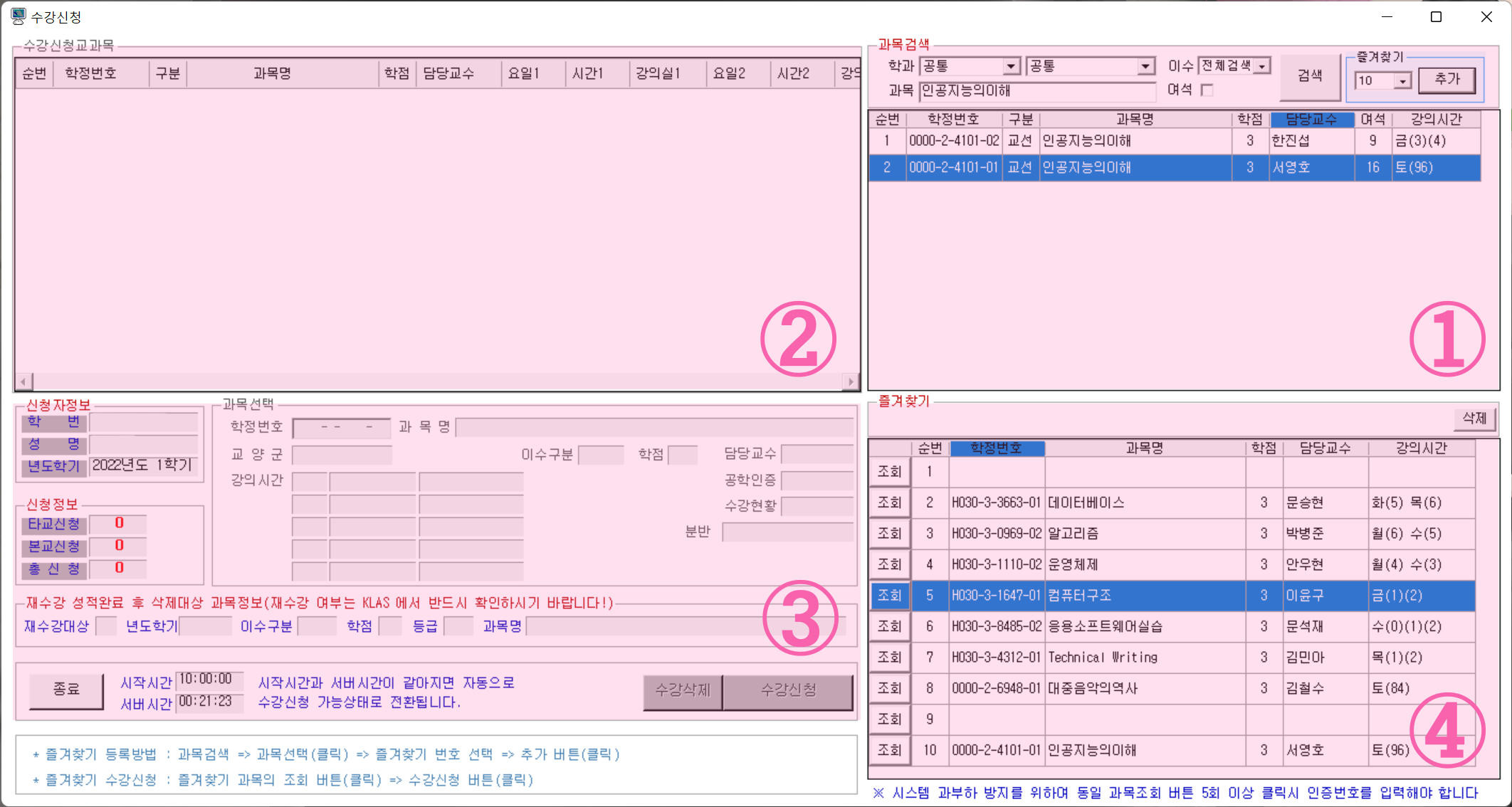Maximize the 수강신청 window

click(x=1436, y=16)
